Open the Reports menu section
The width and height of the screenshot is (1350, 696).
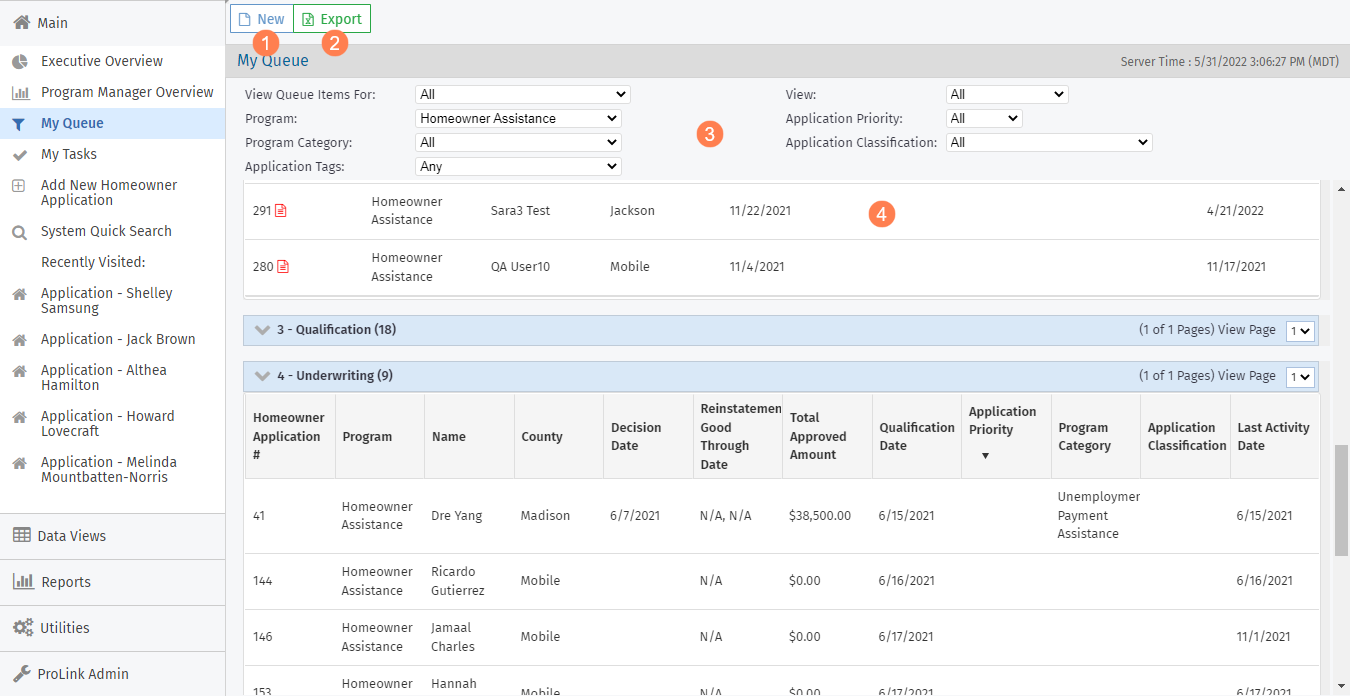66,582
